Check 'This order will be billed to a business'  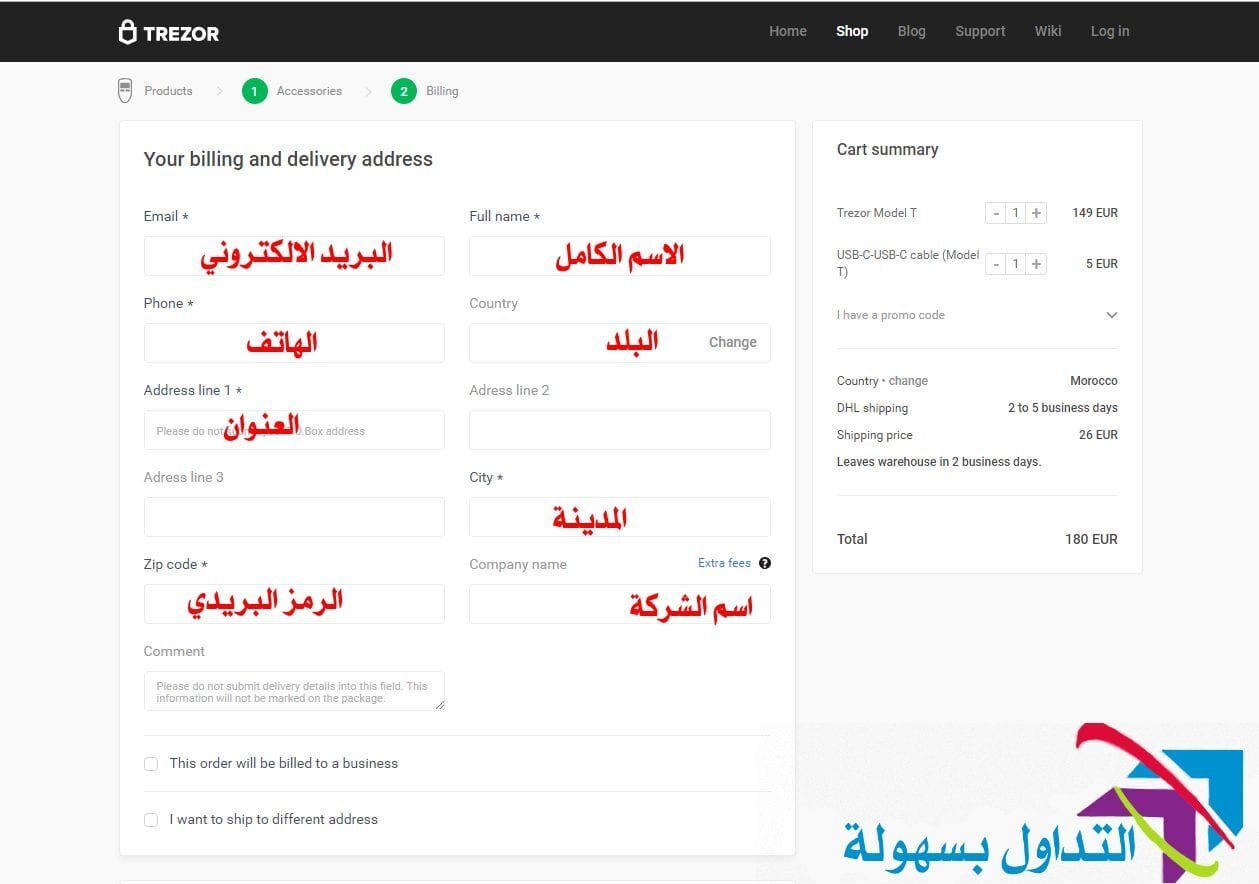151,763
